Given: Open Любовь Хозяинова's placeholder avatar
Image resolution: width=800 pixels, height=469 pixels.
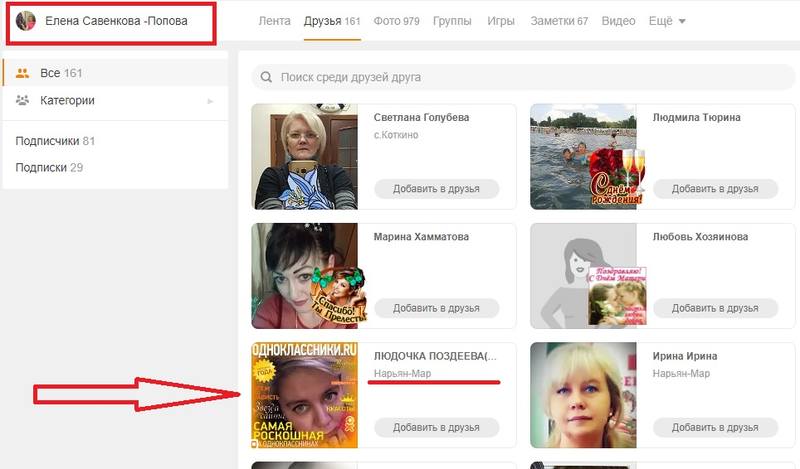Looking at the screenshot, I should coord(583,276).
